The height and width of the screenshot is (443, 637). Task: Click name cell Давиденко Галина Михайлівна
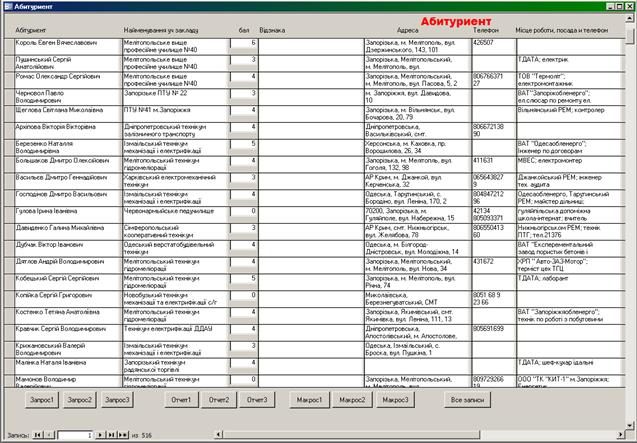[68, 232]
